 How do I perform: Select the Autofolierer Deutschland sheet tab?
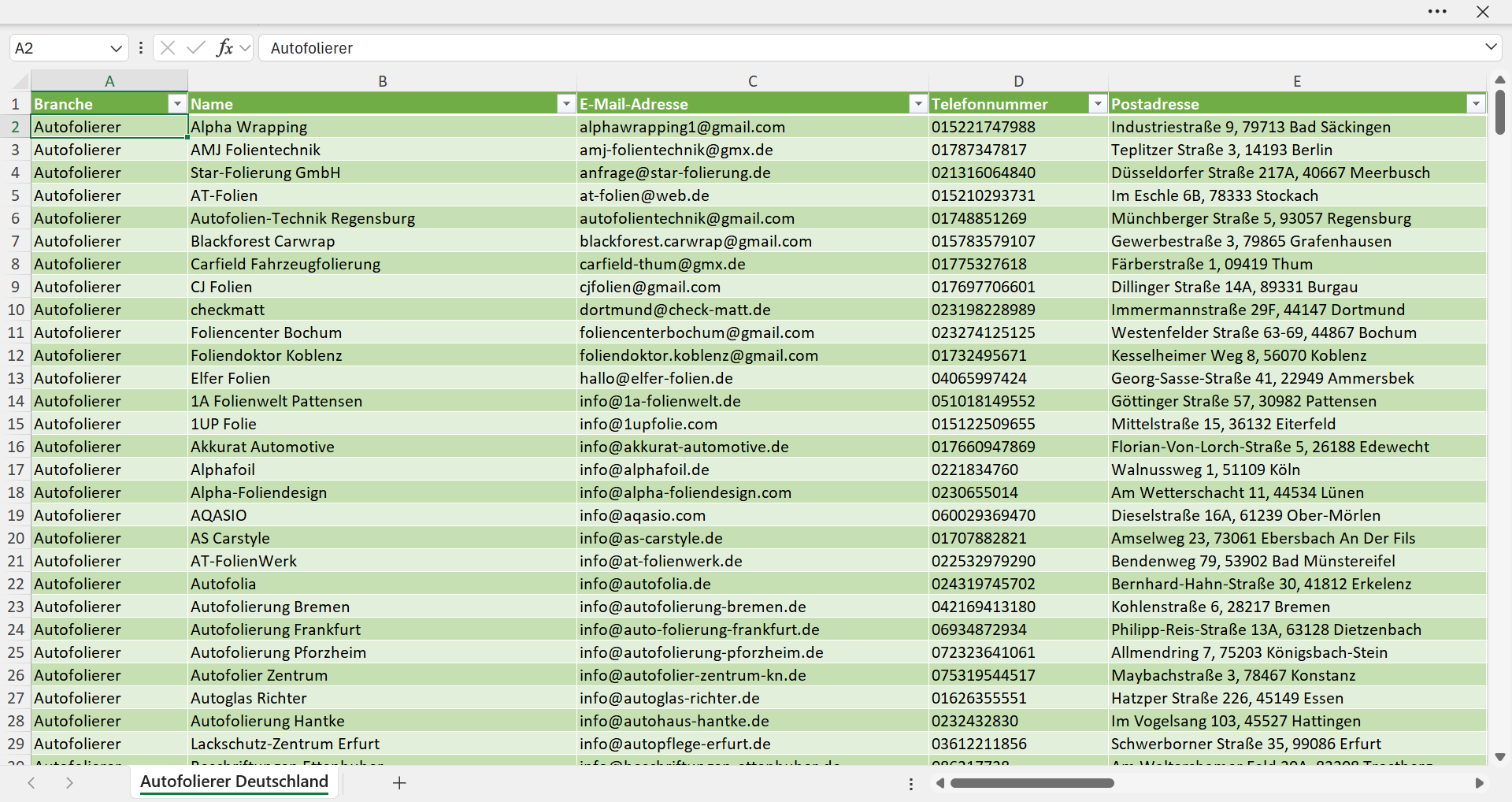click(x=234, y=782)
